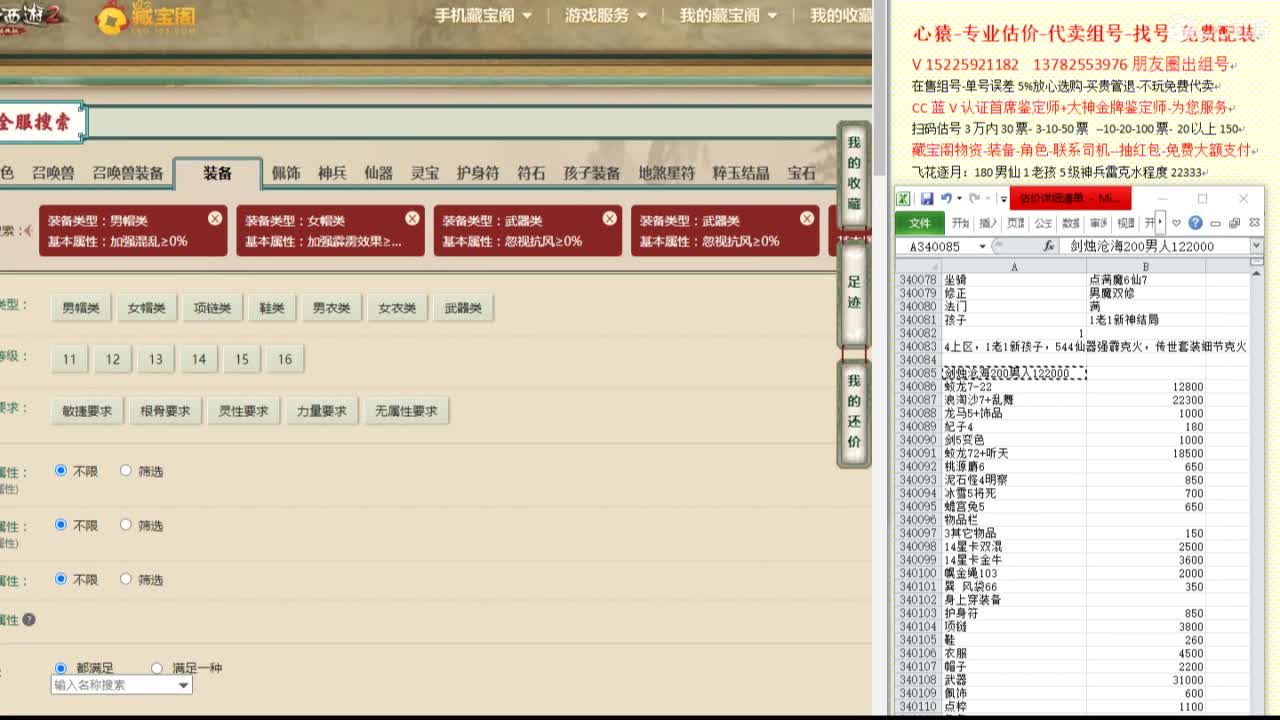Click the Excel application icon top-left of spreadsheet
The height and width of the screenshot is (720, 1280).
tap(903, 198)
